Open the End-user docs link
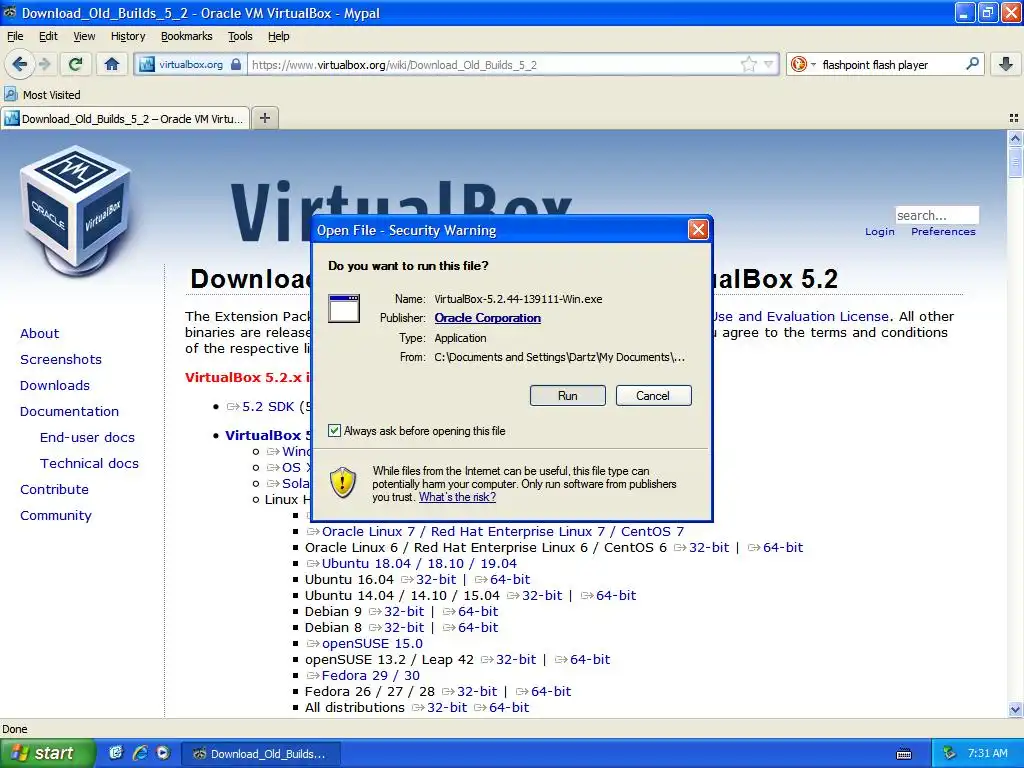 pyautogui.click(x=88, y=438)
